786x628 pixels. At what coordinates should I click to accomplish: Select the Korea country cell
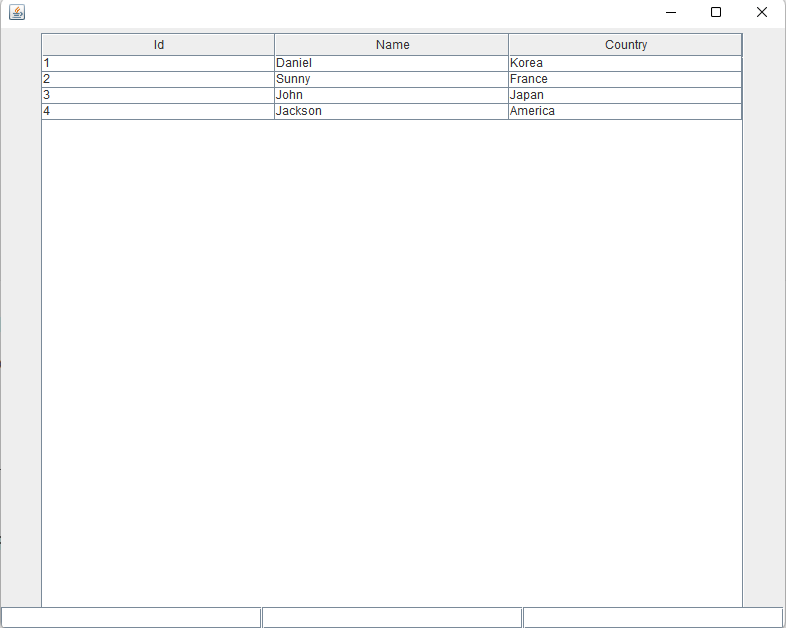[625, 63]
